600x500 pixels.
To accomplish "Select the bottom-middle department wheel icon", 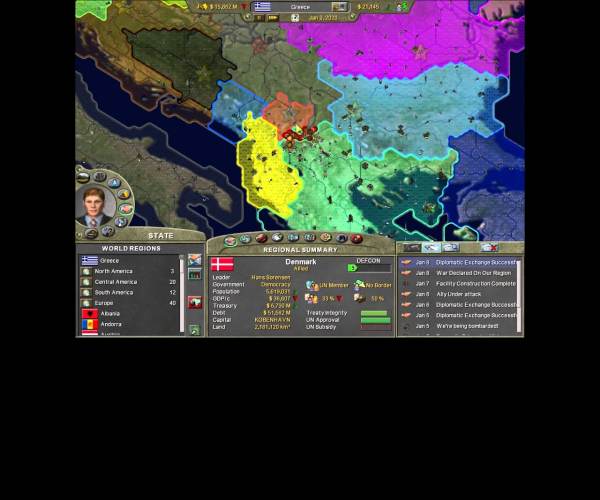I will click(108, 231).
